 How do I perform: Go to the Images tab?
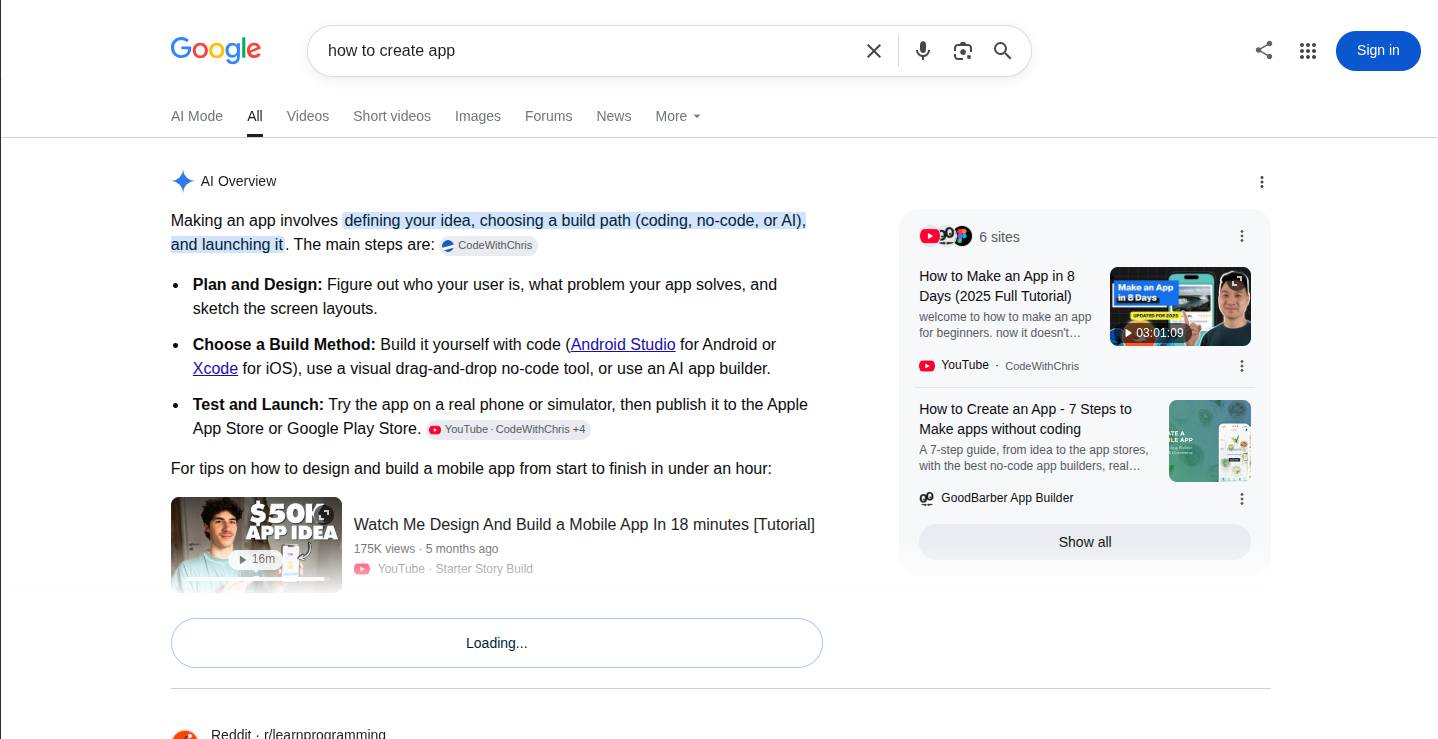(478, 116)
